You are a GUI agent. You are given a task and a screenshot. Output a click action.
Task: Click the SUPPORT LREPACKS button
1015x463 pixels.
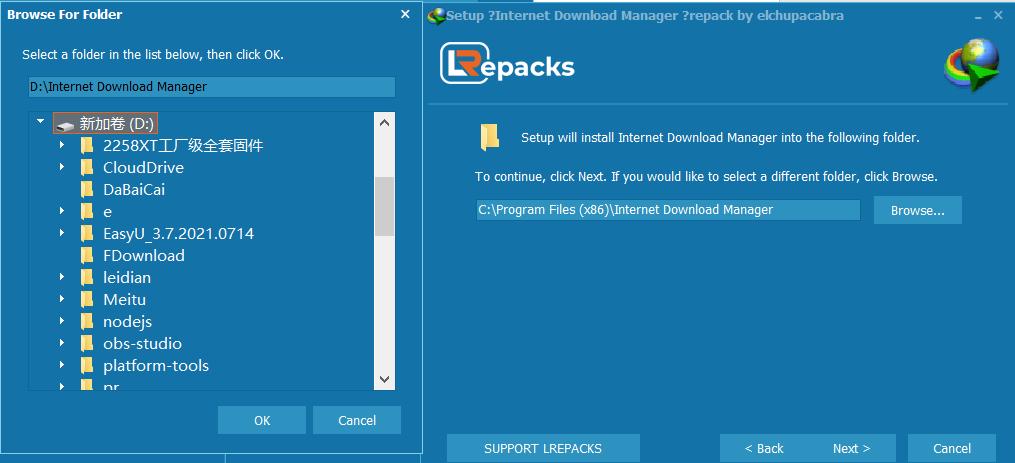(543, 448)
